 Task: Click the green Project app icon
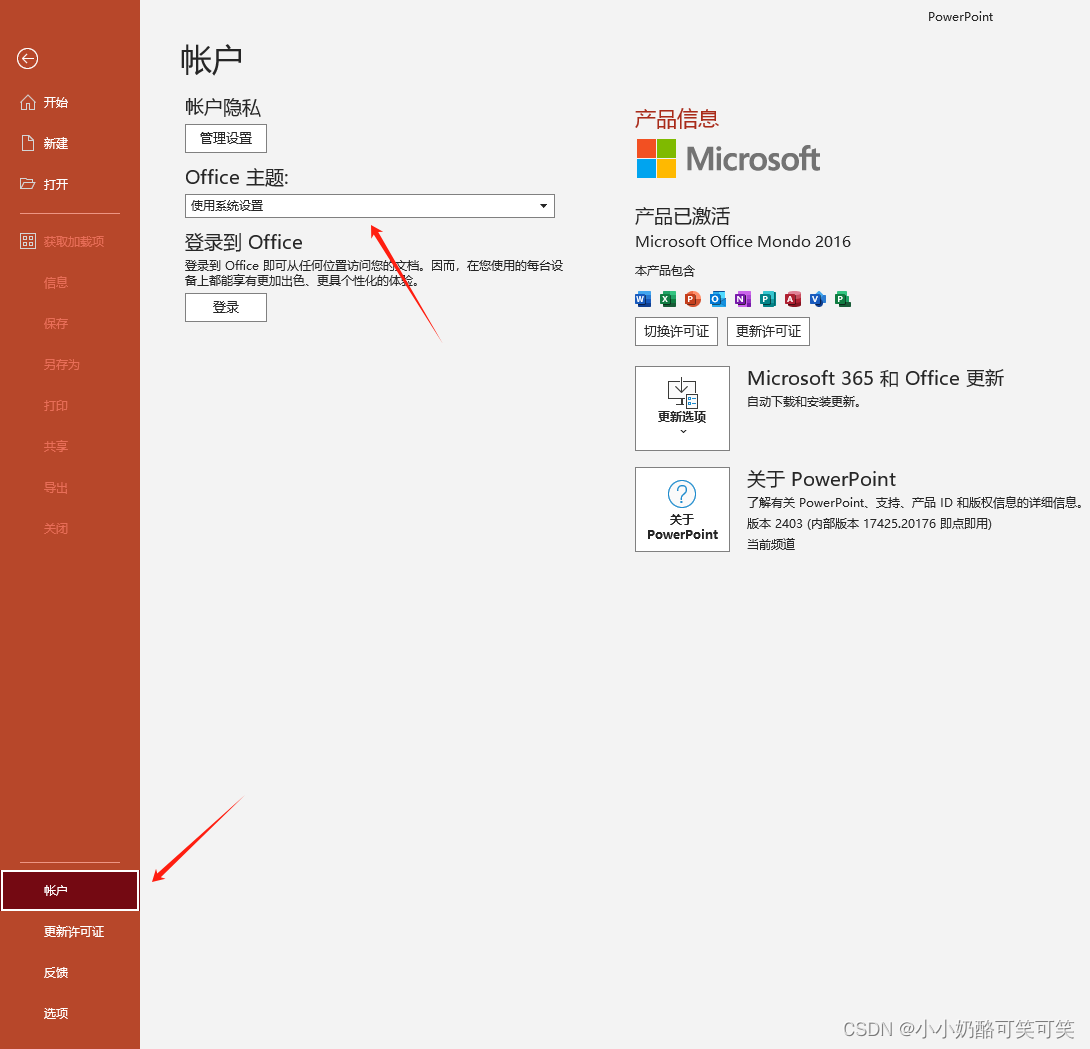pyautogui.click(x=843, y=299)
